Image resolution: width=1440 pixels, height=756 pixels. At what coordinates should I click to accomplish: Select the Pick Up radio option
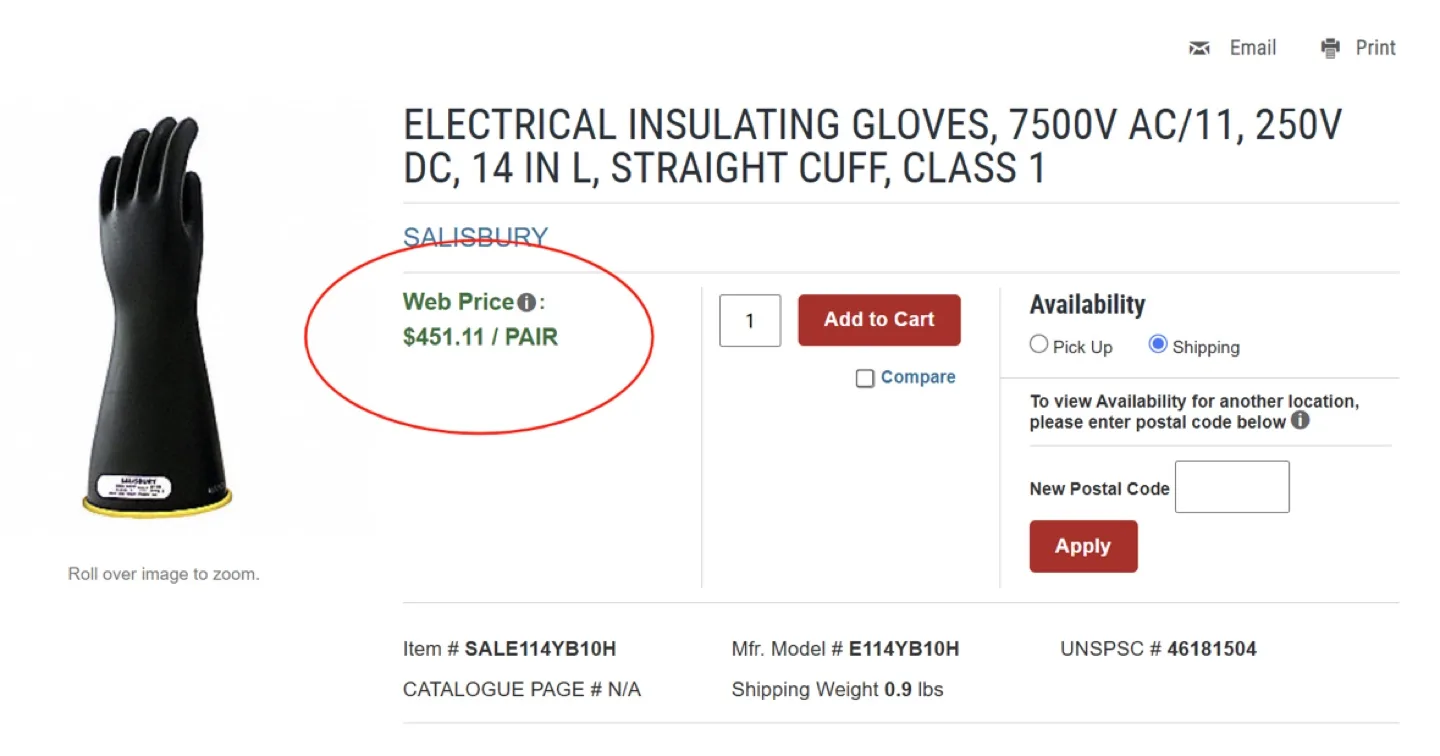(1039, 345)
